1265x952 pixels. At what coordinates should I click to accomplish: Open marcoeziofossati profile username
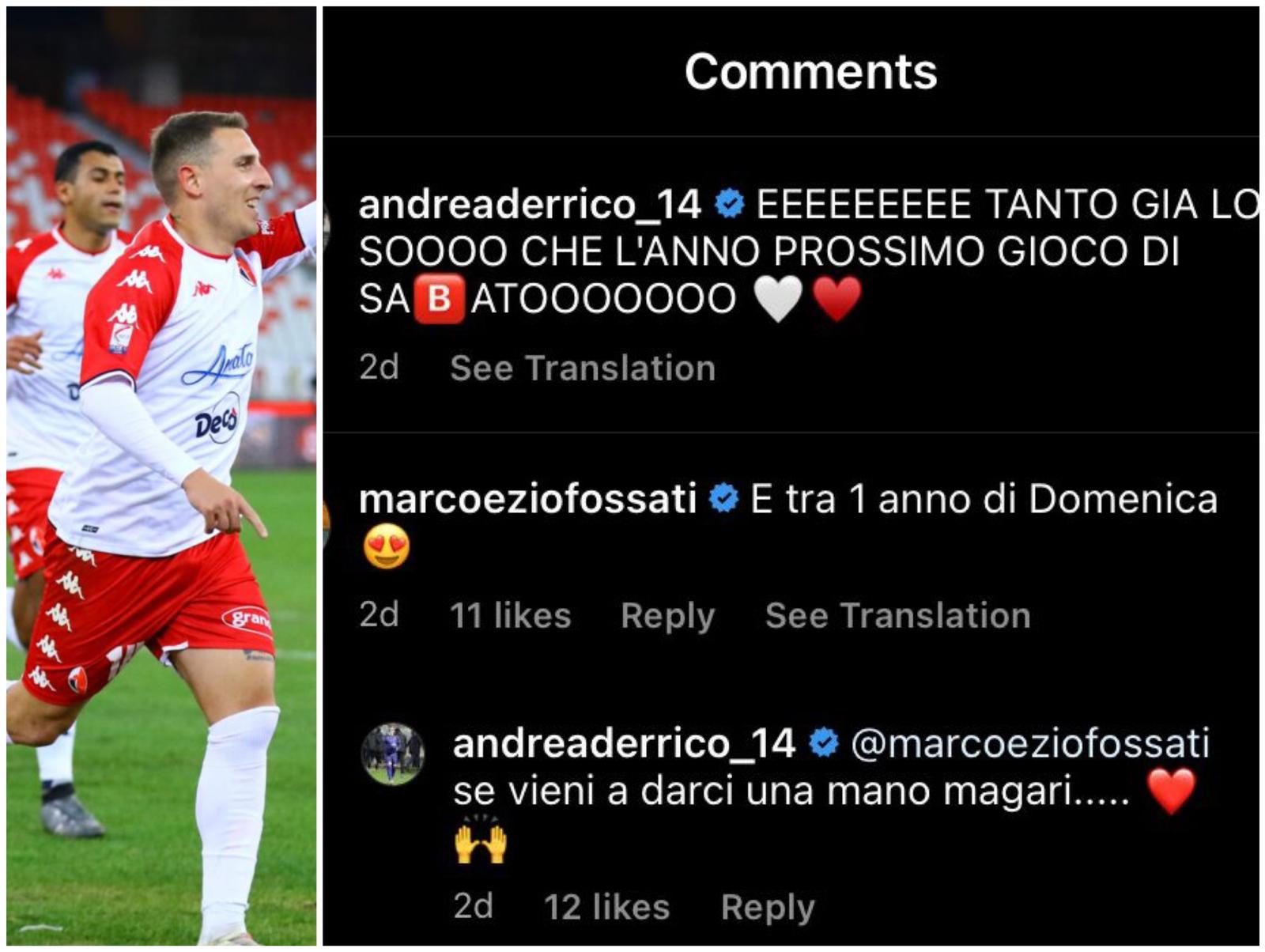527,499
